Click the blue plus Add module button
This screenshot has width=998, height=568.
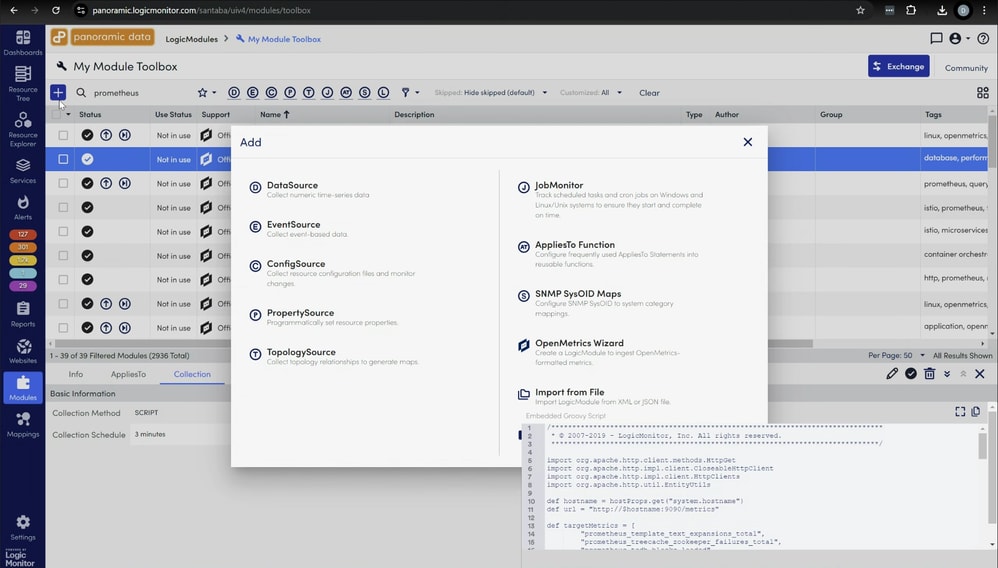coord(58,92)
